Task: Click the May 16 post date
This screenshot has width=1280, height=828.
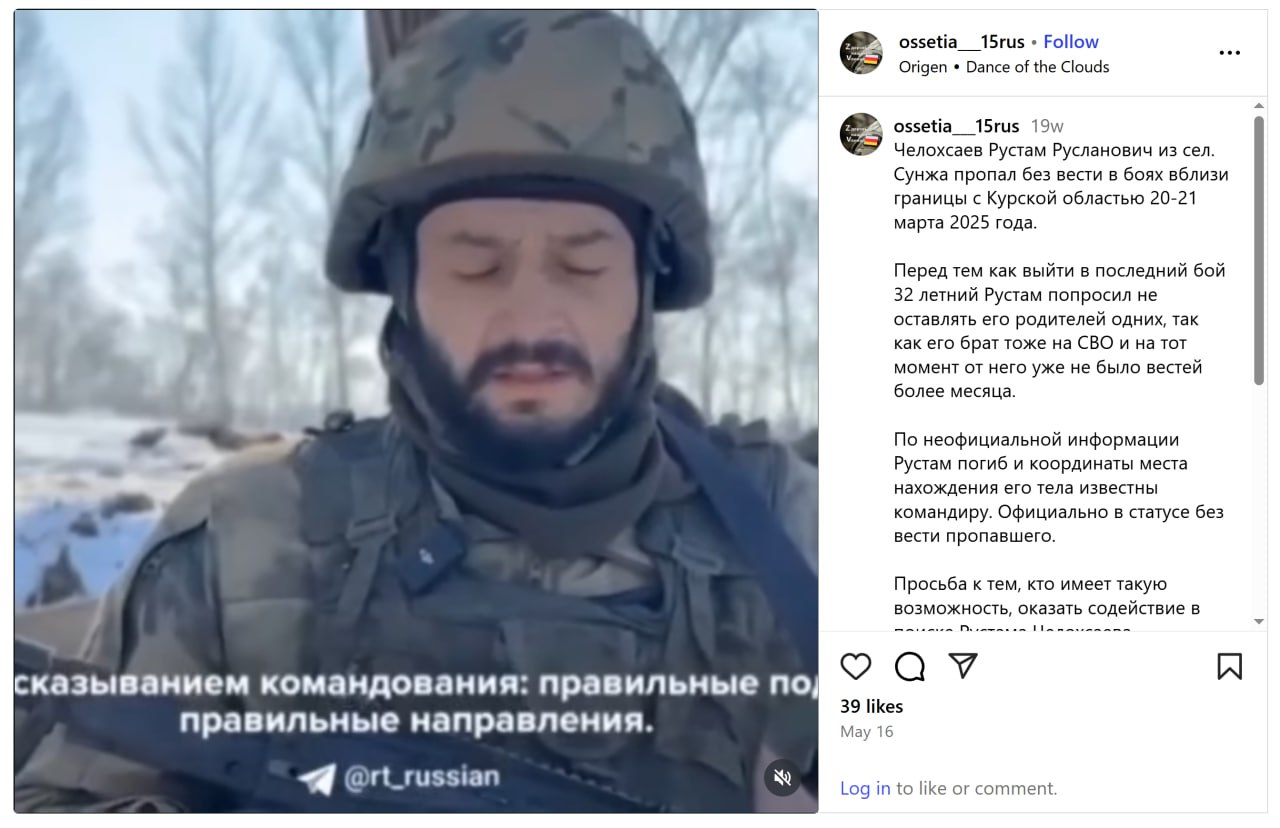Action: (867, 732)
